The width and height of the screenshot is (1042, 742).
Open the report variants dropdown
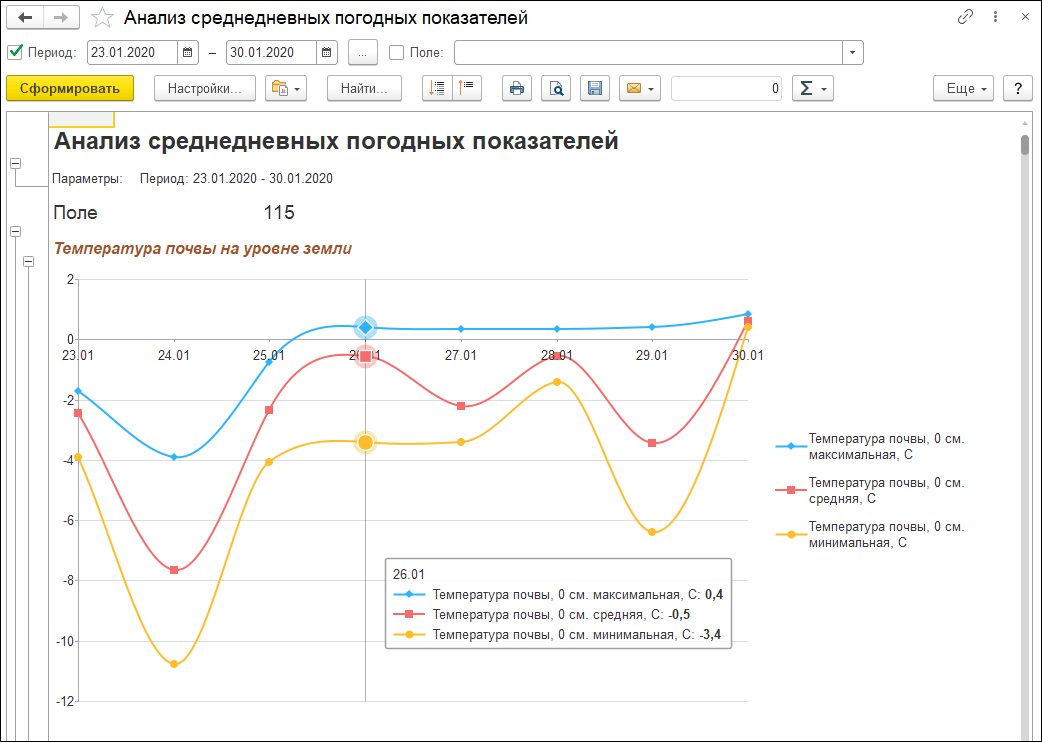click(286, 88)
